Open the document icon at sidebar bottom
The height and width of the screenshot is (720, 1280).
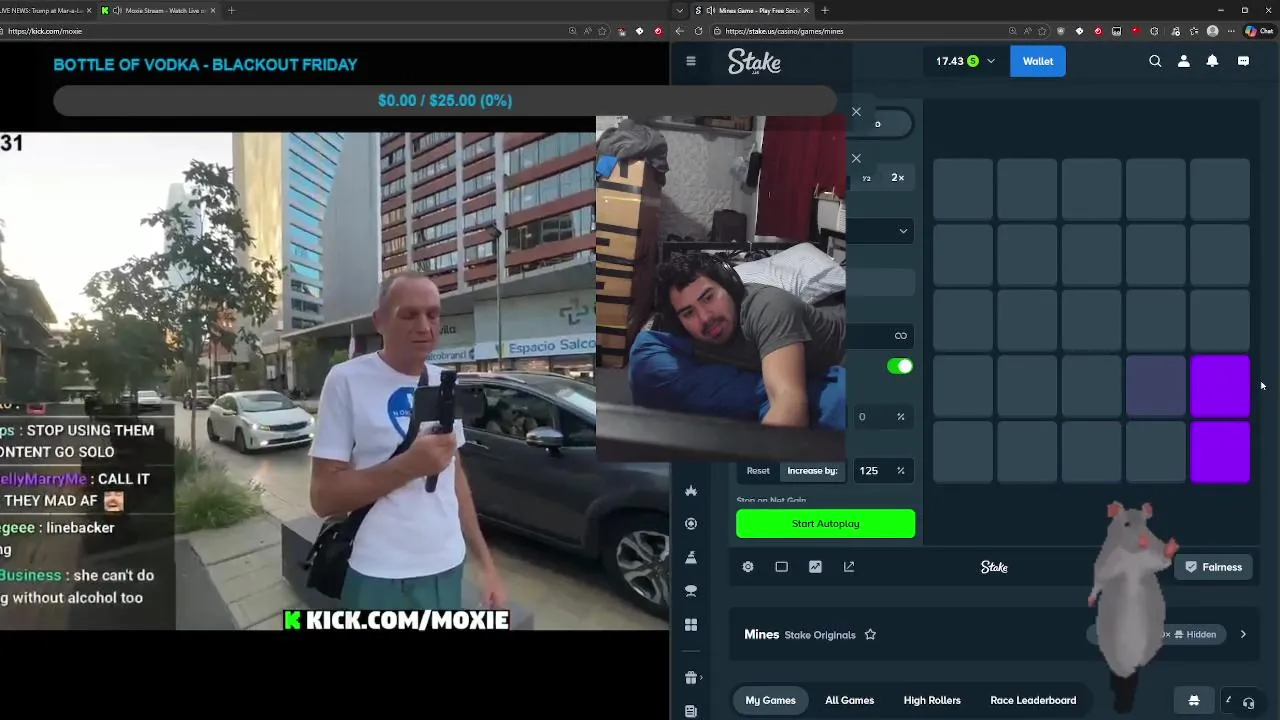(x=691, y=711)
